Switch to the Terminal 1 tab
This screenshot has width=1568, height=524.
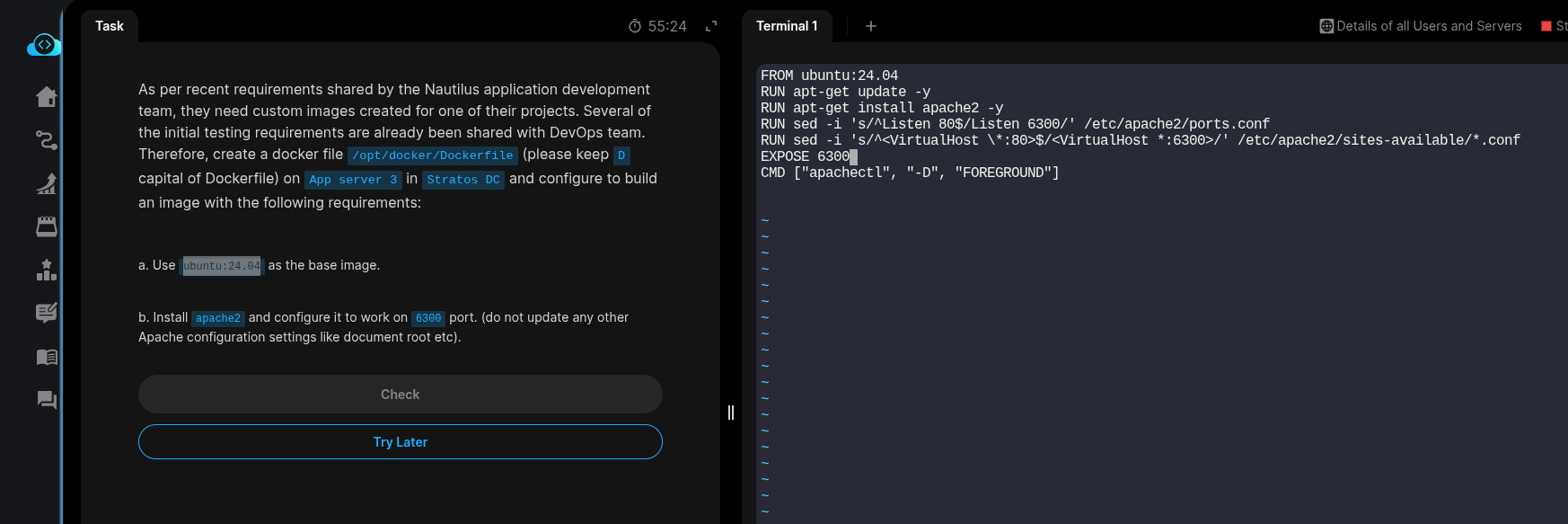click(787, 26)
